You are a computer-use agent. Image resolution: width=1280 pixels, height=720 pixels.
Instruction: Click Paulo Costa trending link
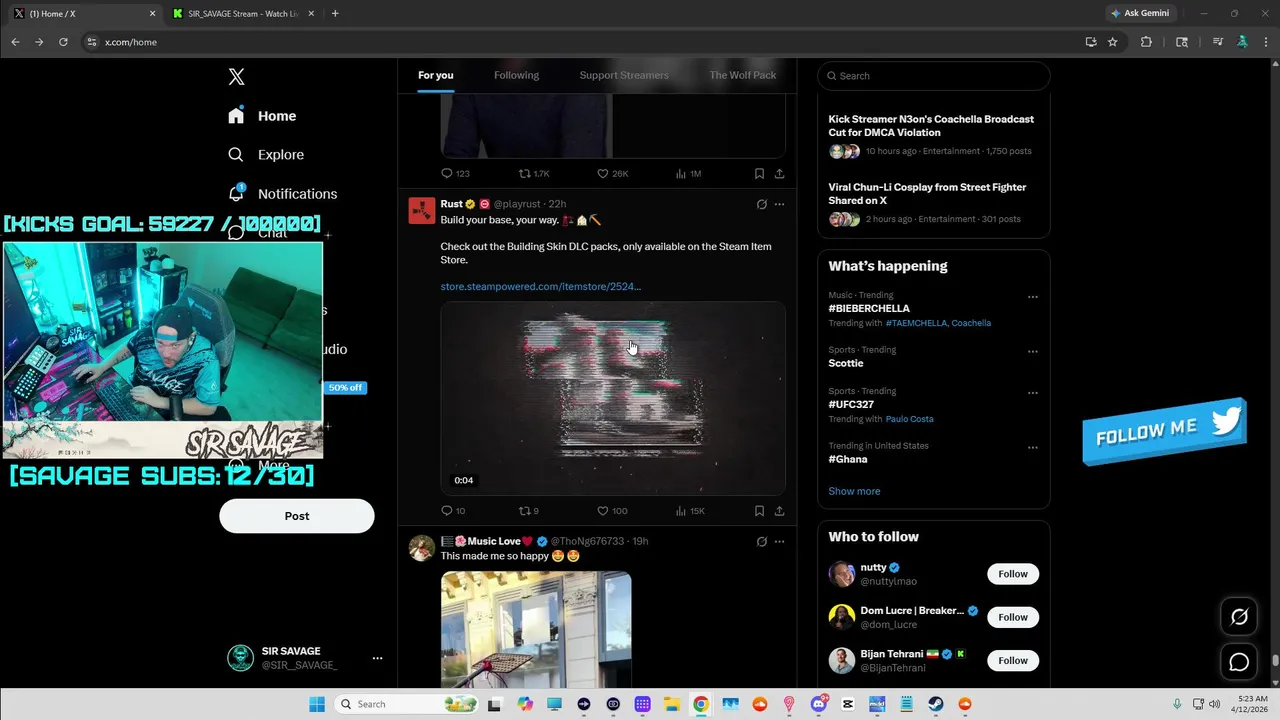909,419
